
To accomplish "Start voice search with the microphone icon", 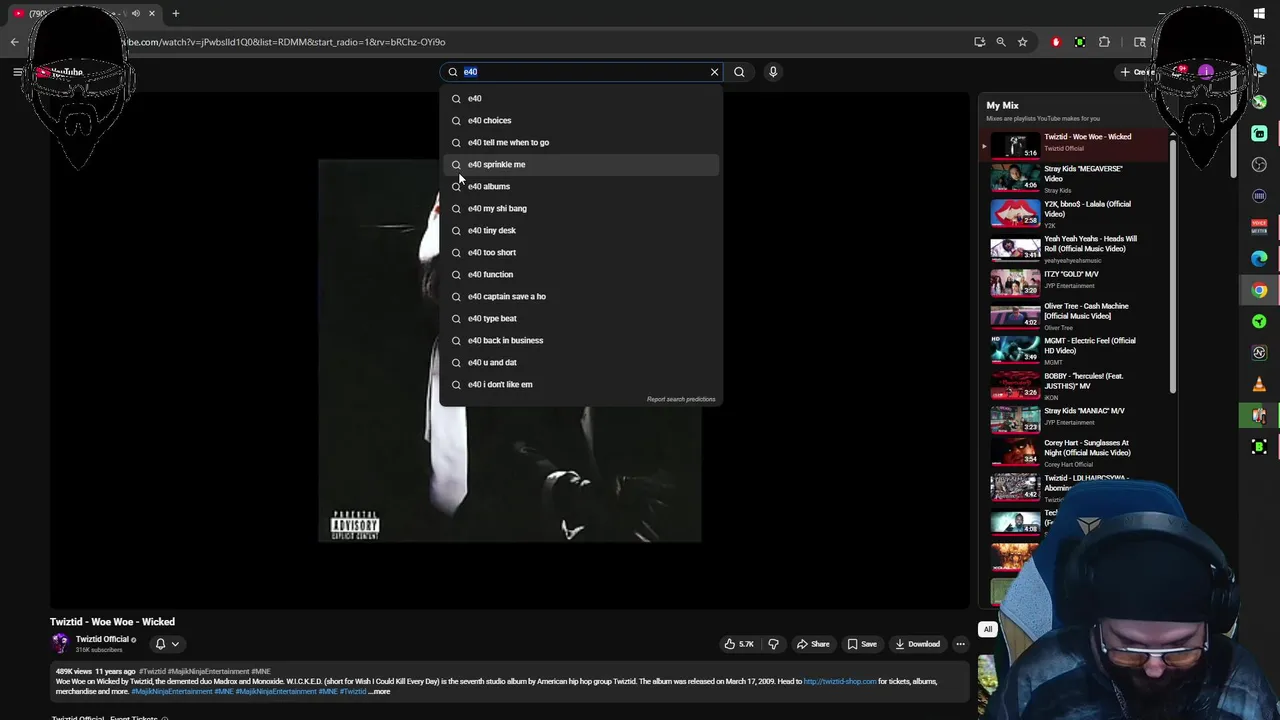I will click(772, 72).
